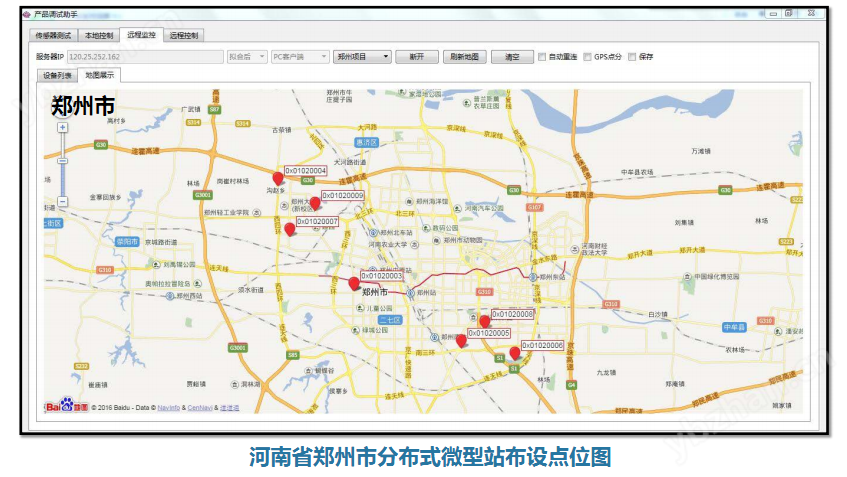Check the 保存 checkbox
Screen dimensions: 847x477
tap(633, 57)
